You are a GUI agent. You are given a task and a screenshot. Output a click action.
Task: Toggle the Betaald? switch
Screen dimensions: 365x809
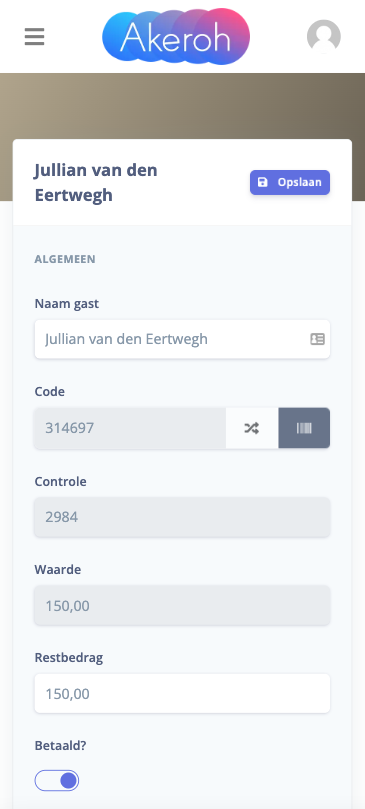(57, 781)
